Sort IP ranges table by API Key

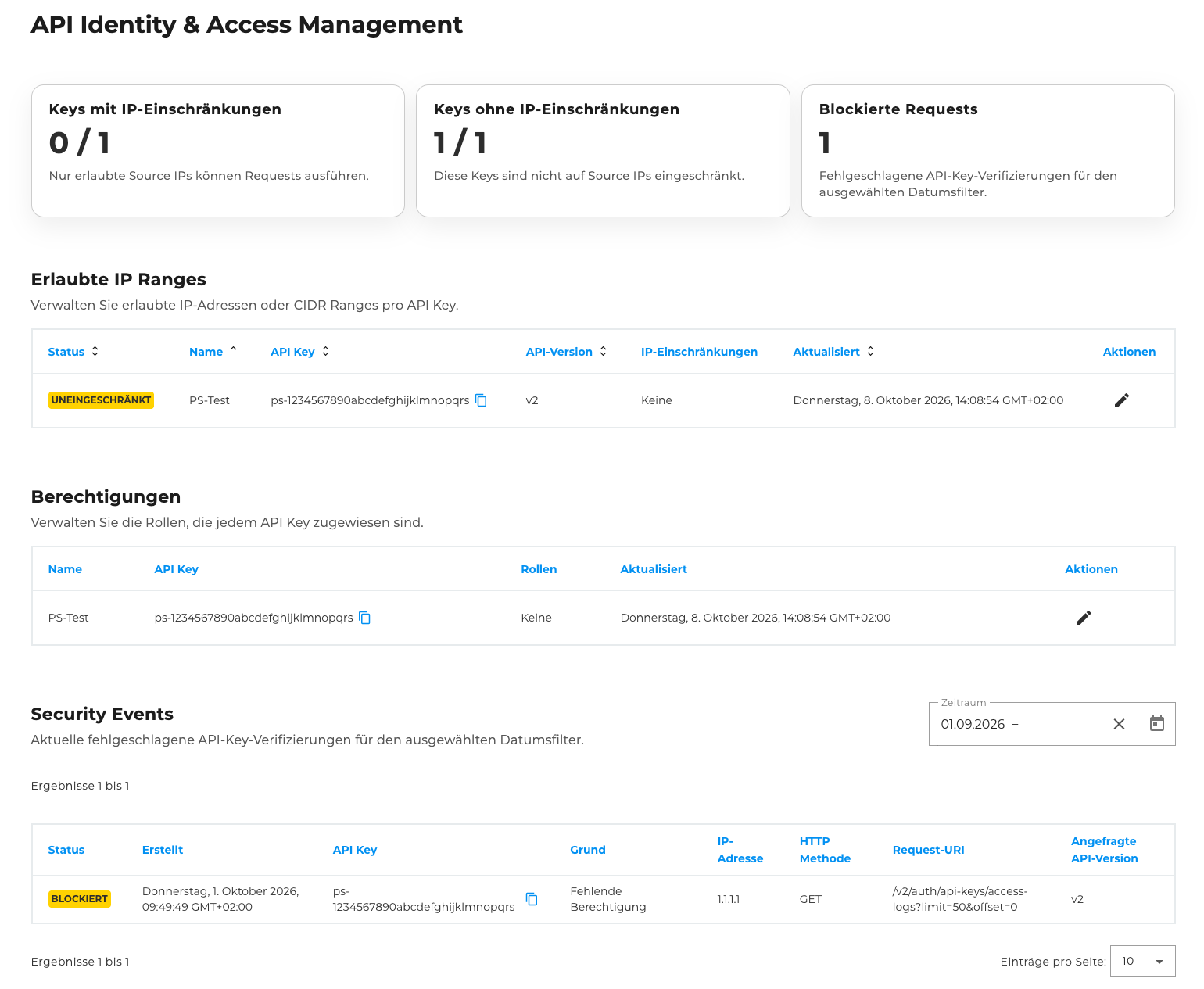pyautogui.click(x=300, y=352)
